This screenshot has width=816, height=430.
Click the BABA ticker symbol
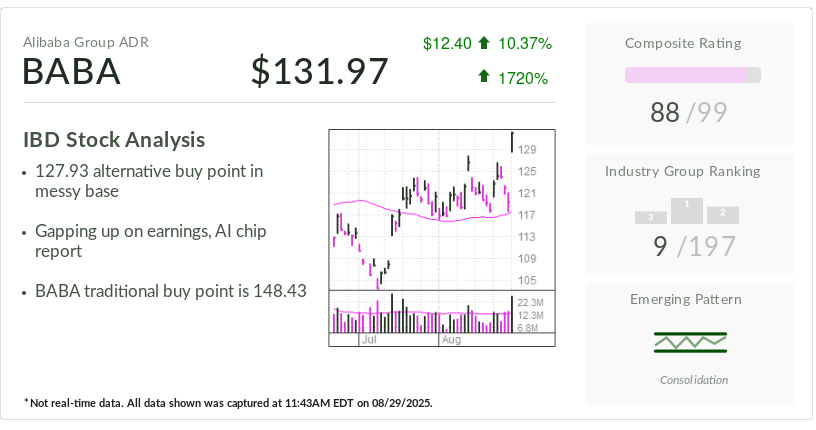pyautogui.click(x=71, y=72)
